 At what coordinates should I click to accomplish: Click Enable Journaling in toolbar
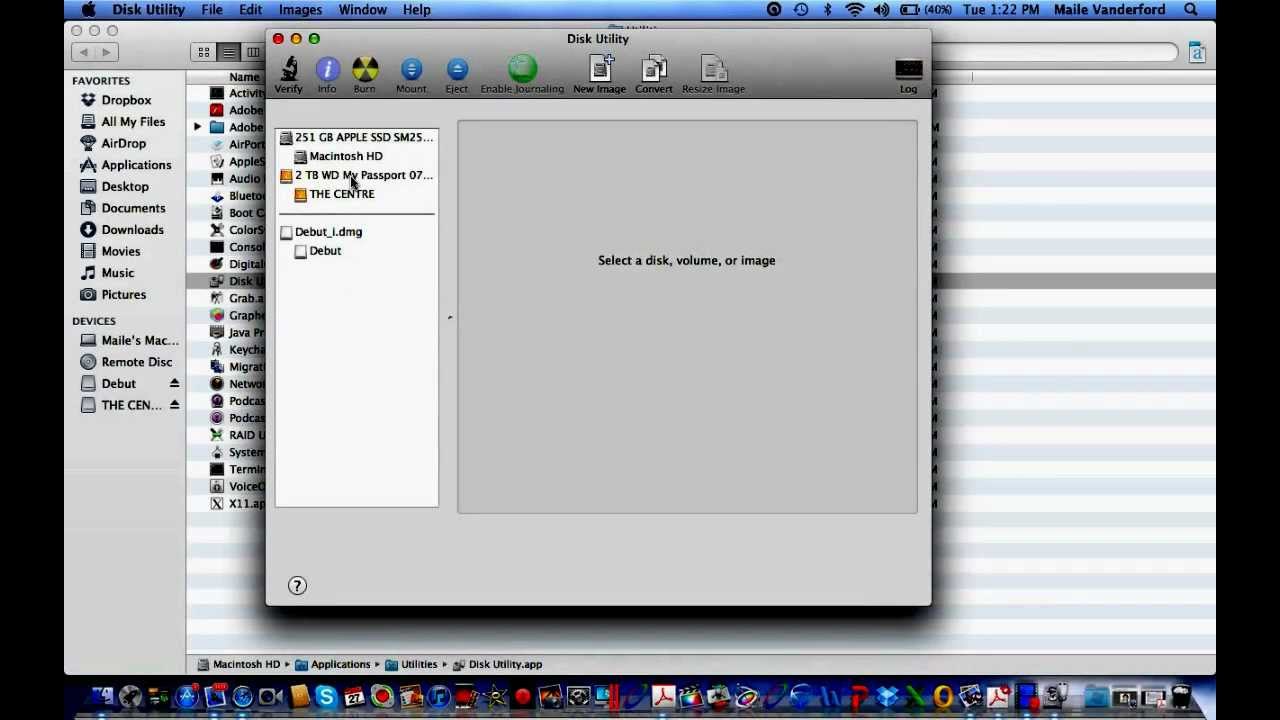(522, 75)
